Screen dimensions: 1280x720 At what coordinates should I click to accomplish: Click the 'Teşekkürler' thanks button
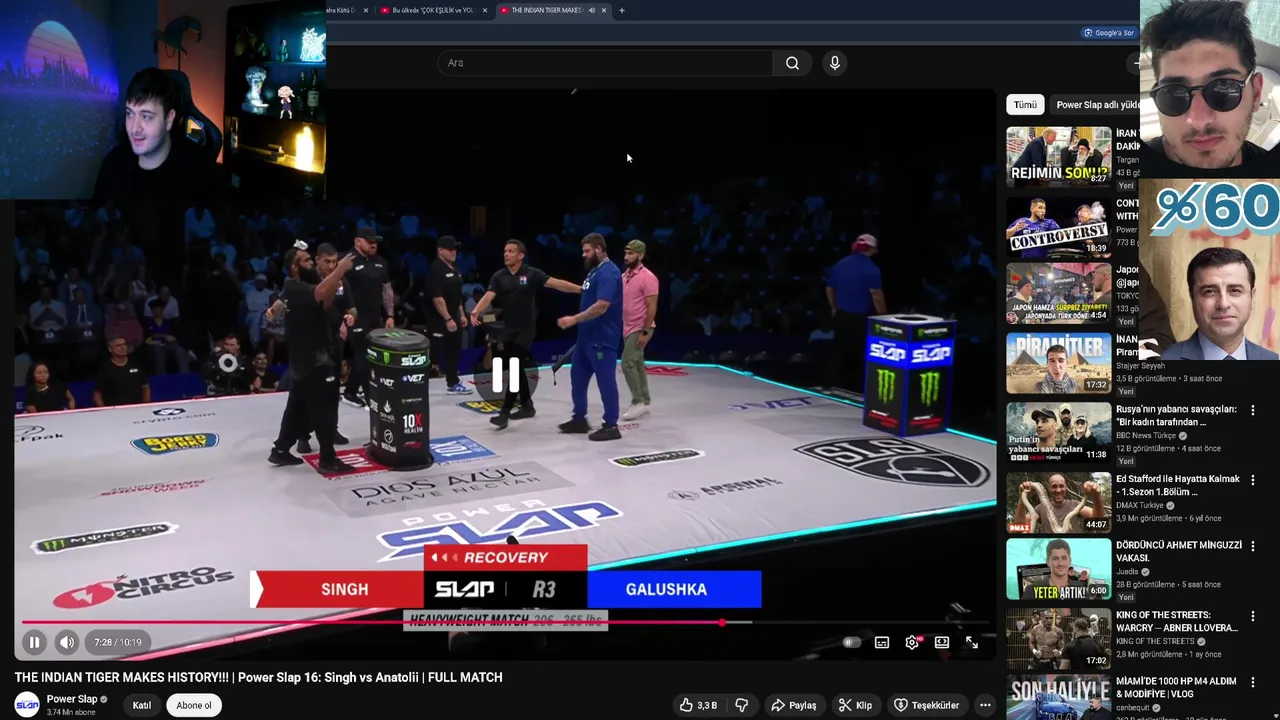click(x=926, y=705)
